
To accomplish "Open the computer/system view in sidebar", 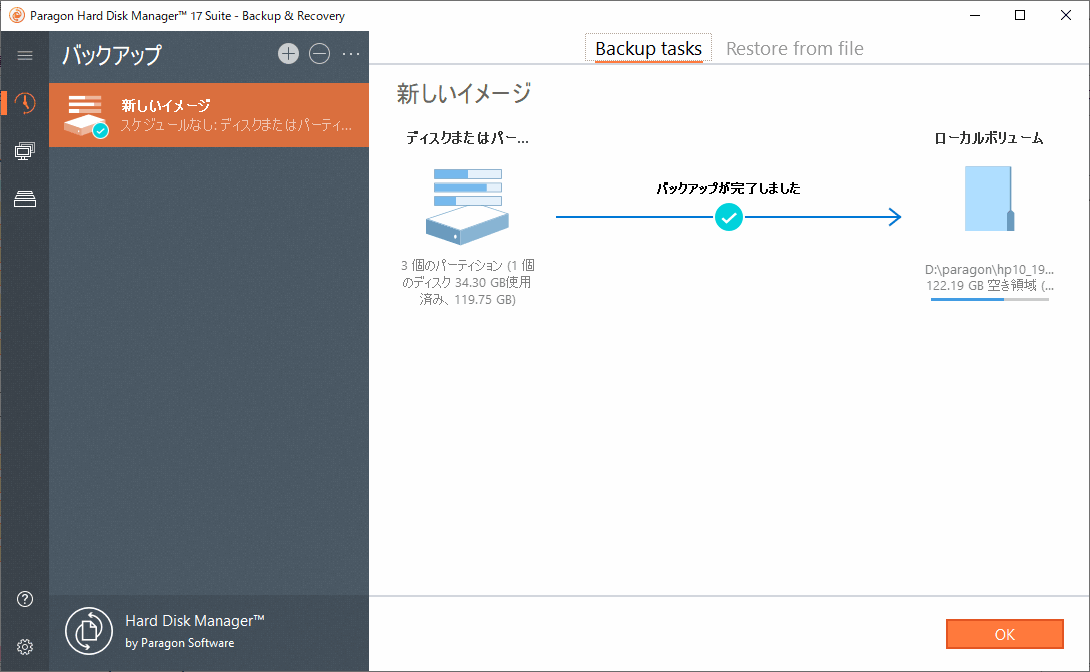I will tap(23, 151).
